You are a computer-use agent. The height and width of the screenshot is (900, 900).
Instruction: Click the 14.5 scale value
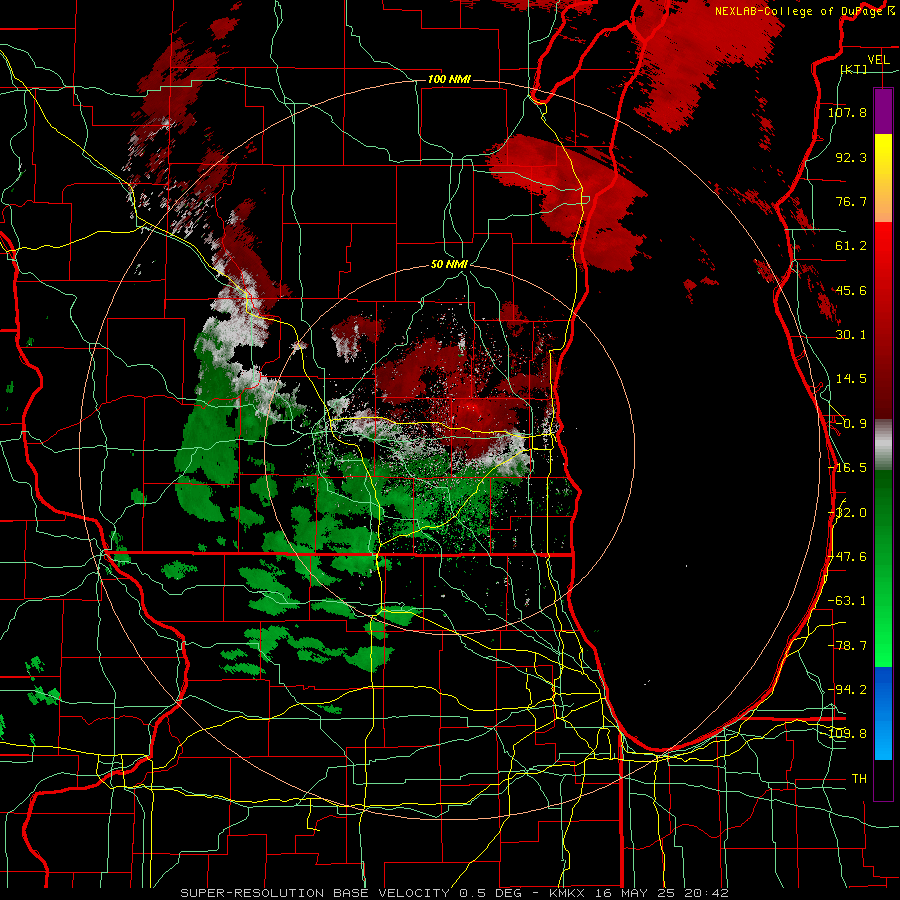point(851,379)
